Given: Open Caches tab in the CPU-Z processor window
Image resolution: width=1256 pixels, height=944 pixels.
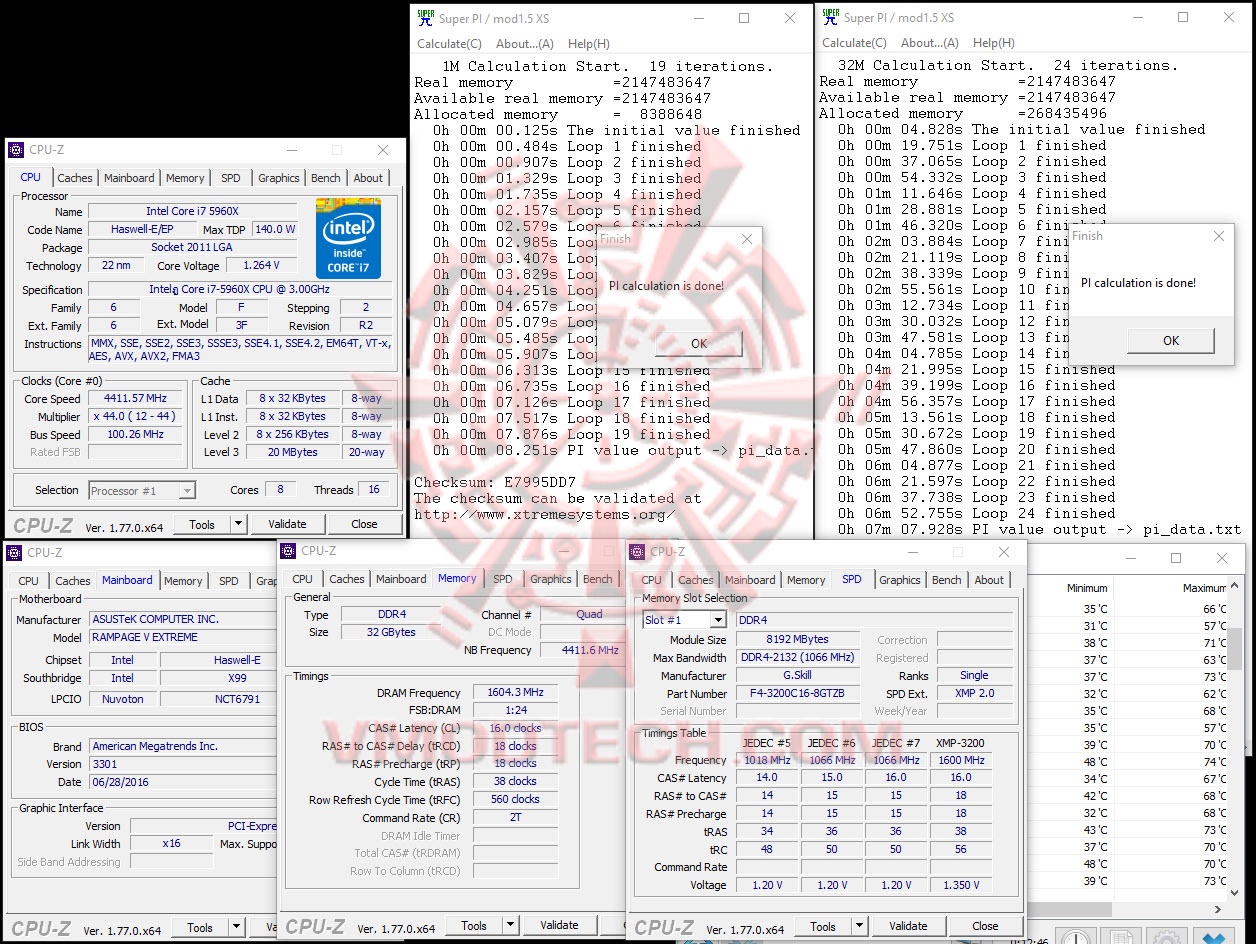Looking at the screenshot, I should pos(75,178).
